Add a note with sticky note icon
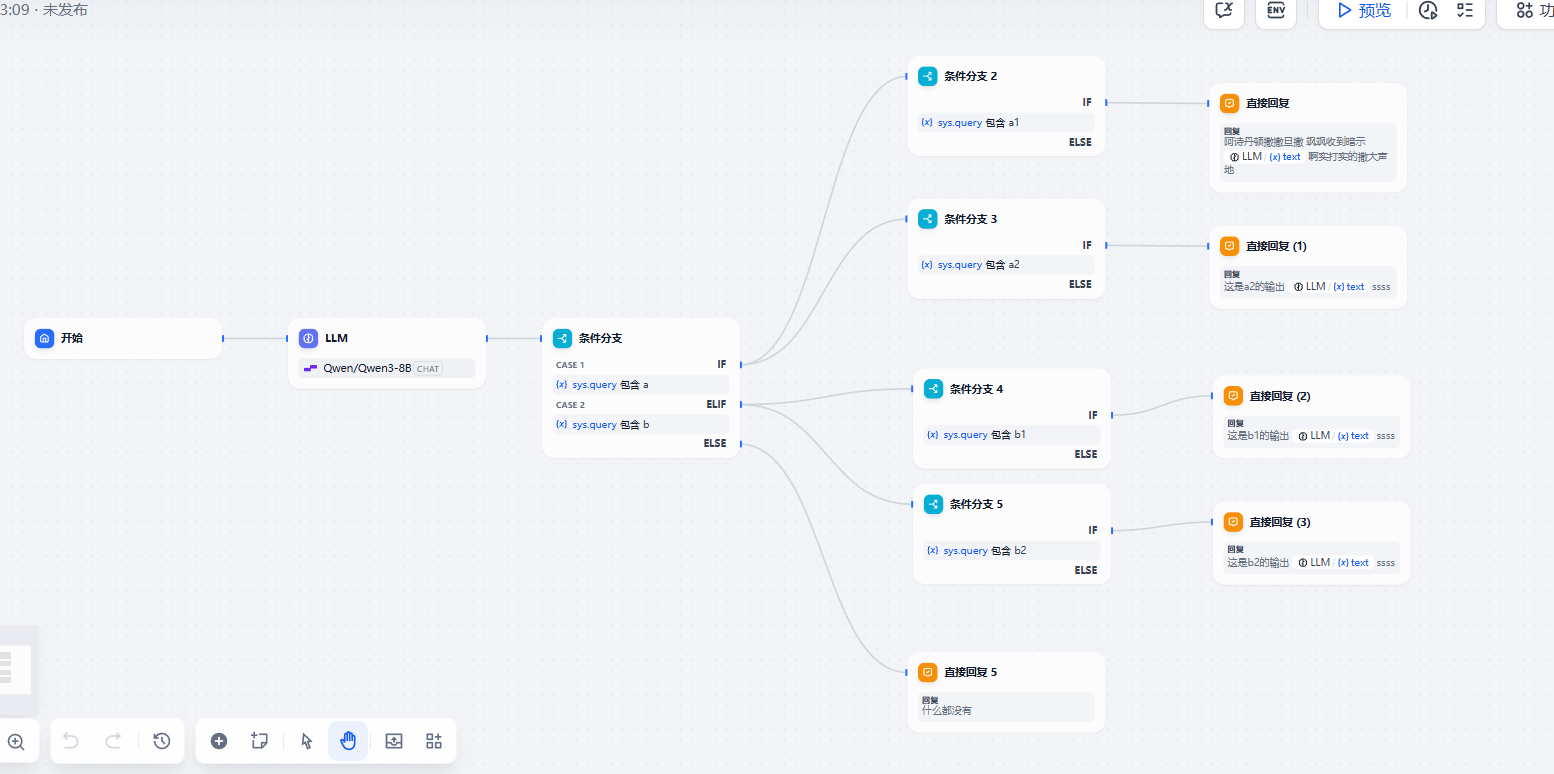 [260, 741]
